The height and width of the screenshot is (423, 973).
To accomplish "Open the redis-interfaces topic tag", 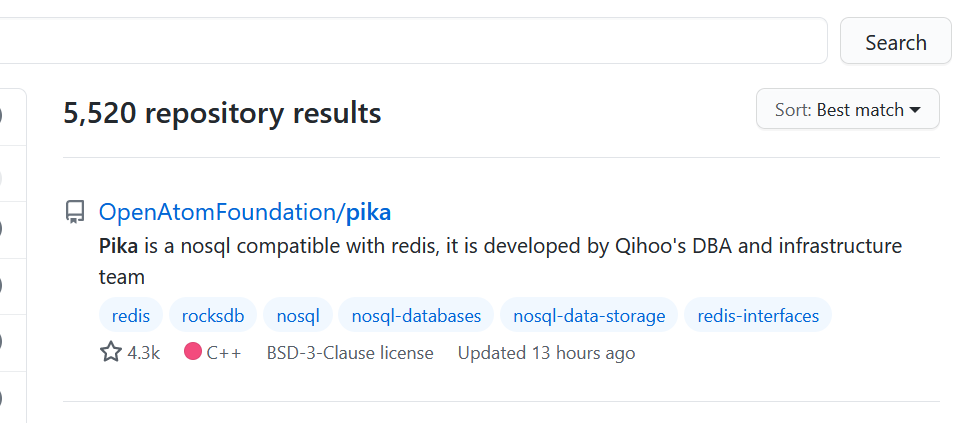I will point(758,316).
